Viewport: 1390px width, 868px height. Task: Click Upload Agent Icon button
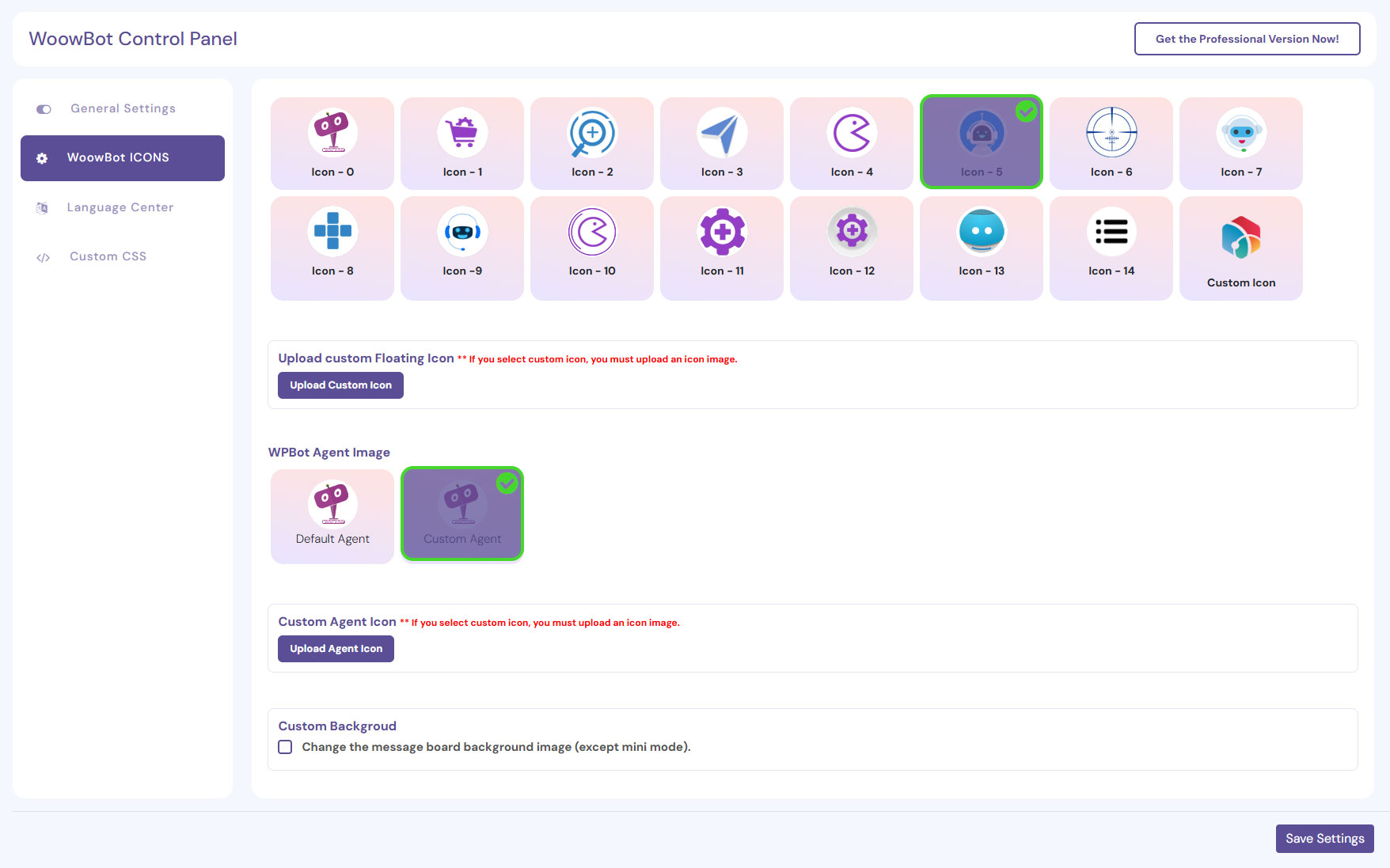pyautogui.click(x=336, y=649)
